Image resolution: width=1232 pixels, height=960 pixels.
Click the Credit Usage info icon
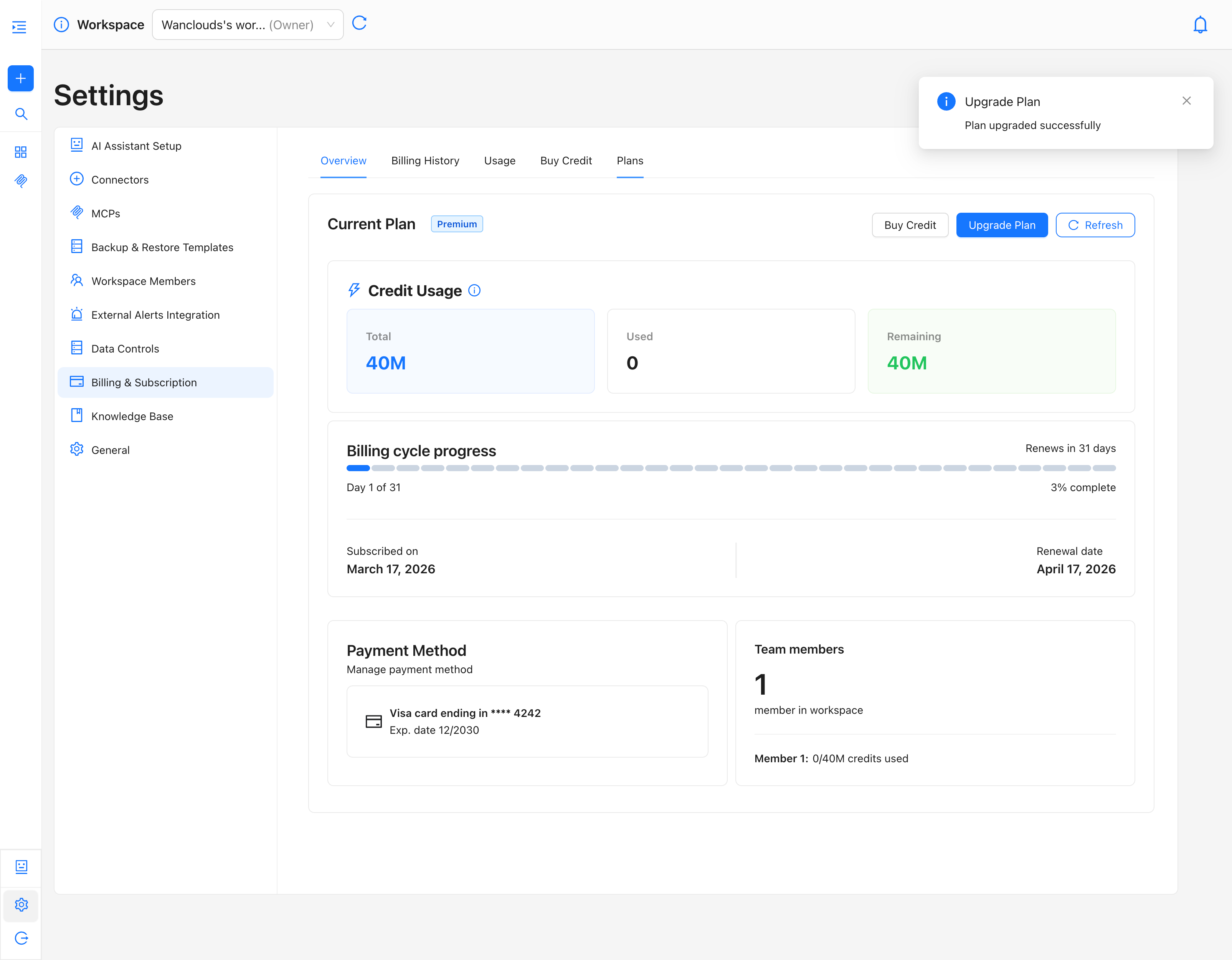[474, 291]
